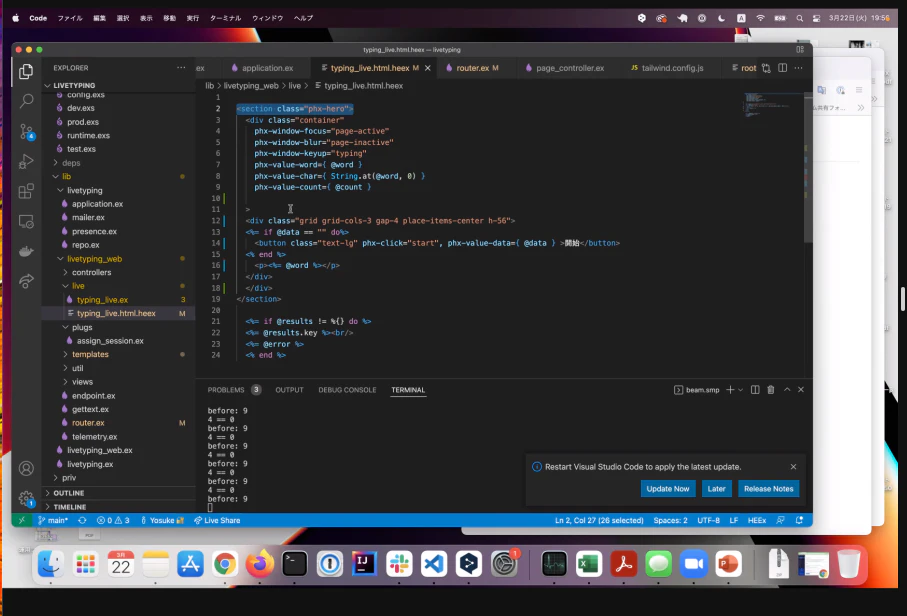Open the Live Share activity bar view
The image size is (907, 616).
point(26,282)
